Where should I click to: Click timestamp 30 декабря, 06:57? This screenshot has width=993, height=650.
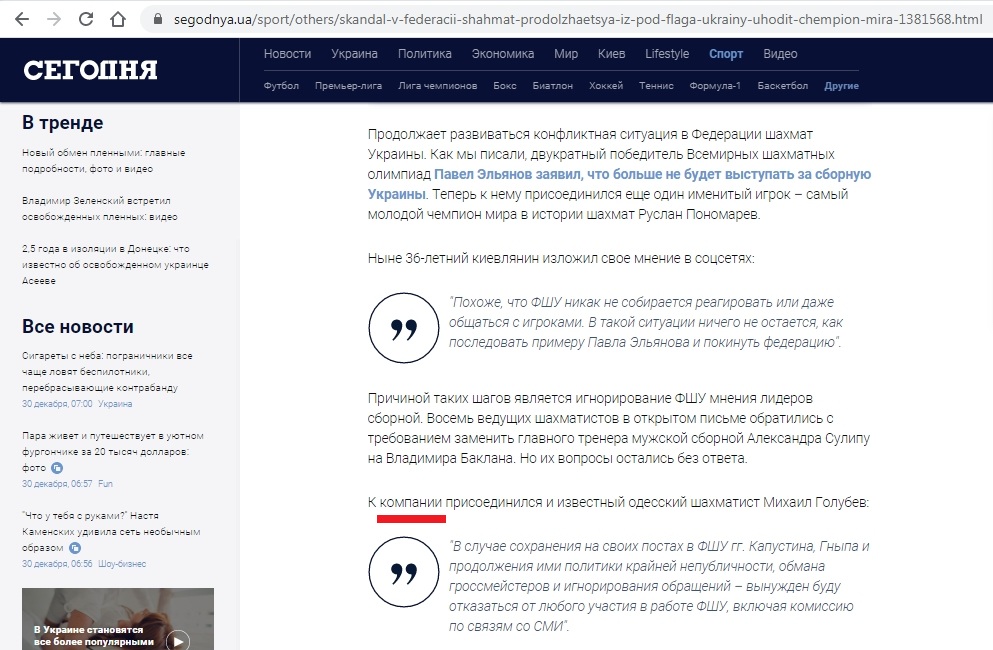[x=57, y=483]
